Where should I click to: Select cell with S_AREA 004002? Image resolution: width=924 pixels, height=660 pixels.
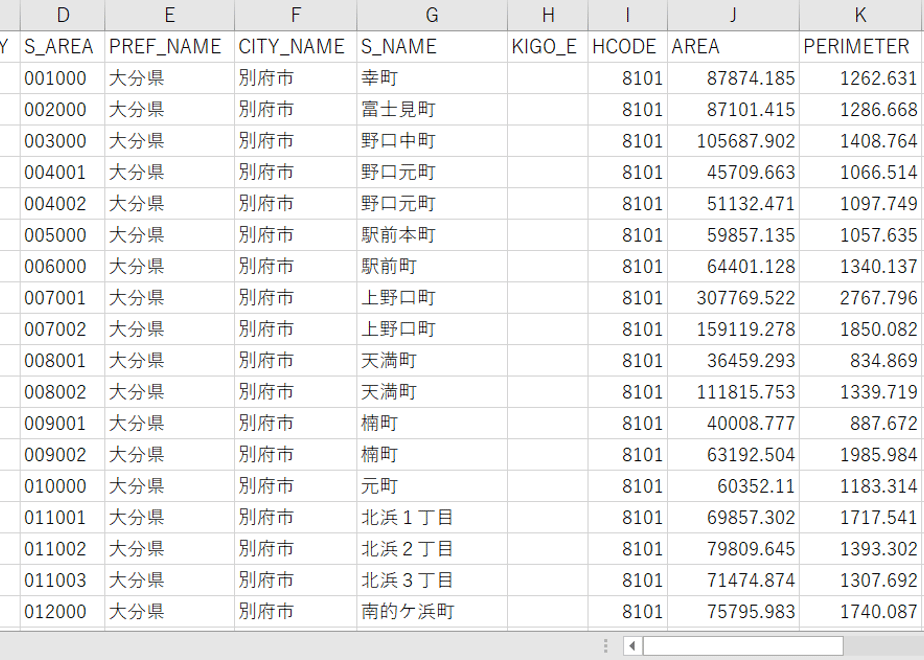tap(62, 204)
